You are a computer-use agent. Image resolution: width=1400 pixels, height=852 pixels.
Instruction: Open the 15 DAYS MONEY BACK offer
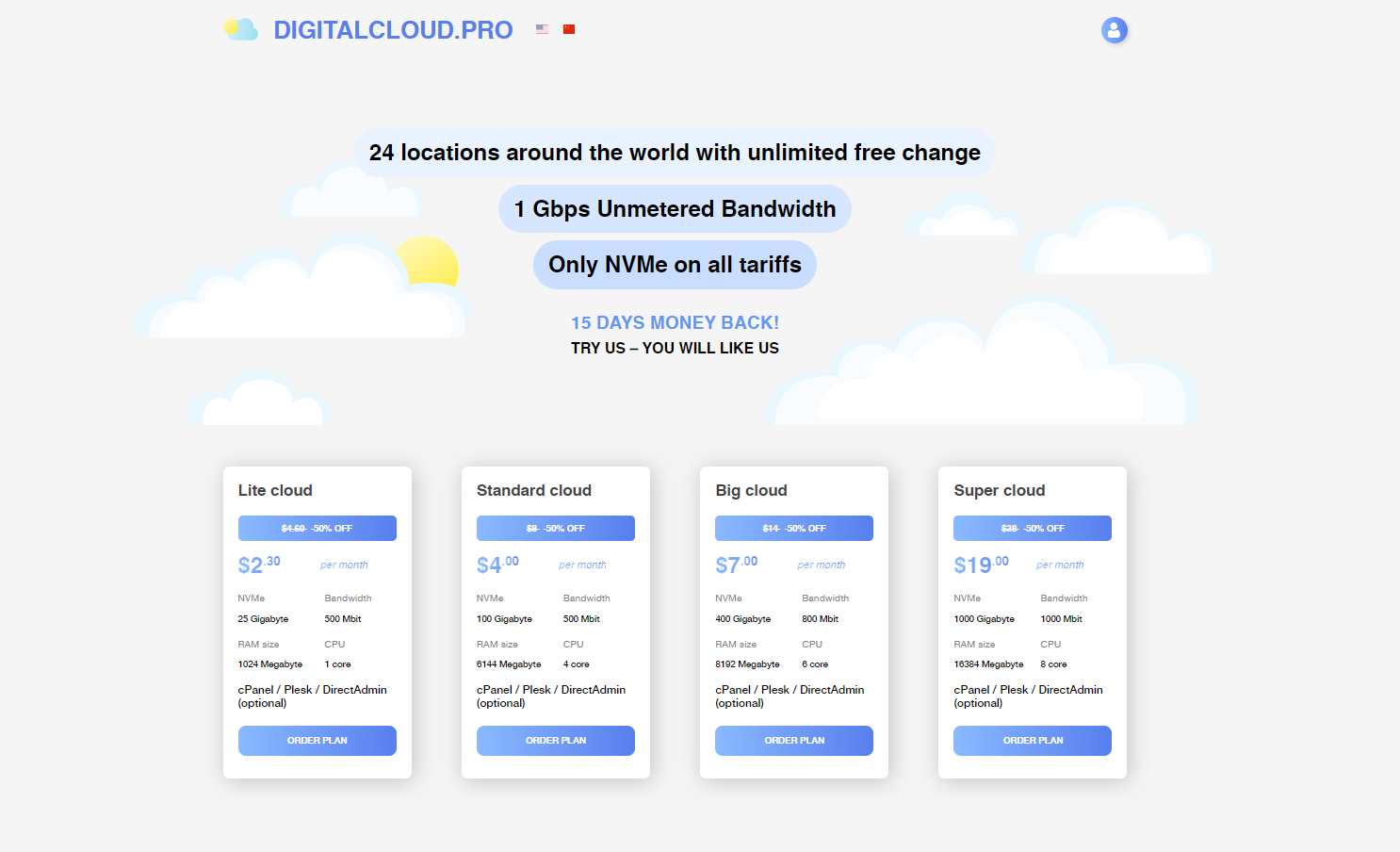pyautogui.click(x=675, y=322)
